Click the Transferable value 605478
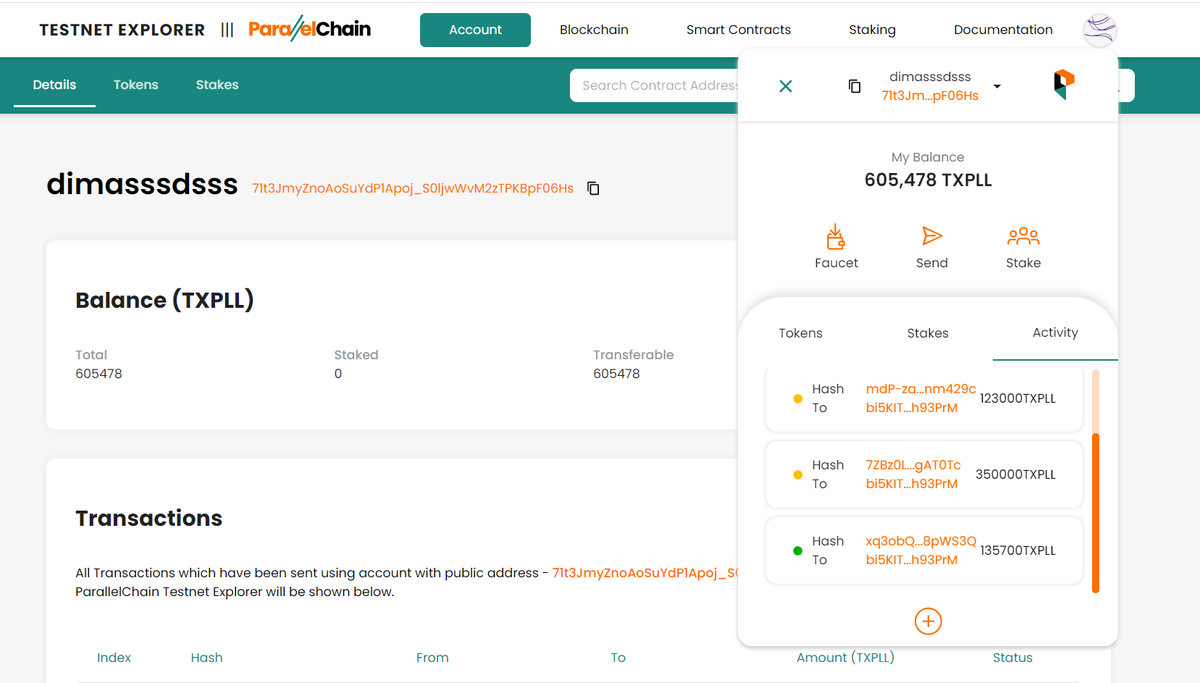Image resolution: width=1200 pixels, height=683 pixels. click(616, 373)
